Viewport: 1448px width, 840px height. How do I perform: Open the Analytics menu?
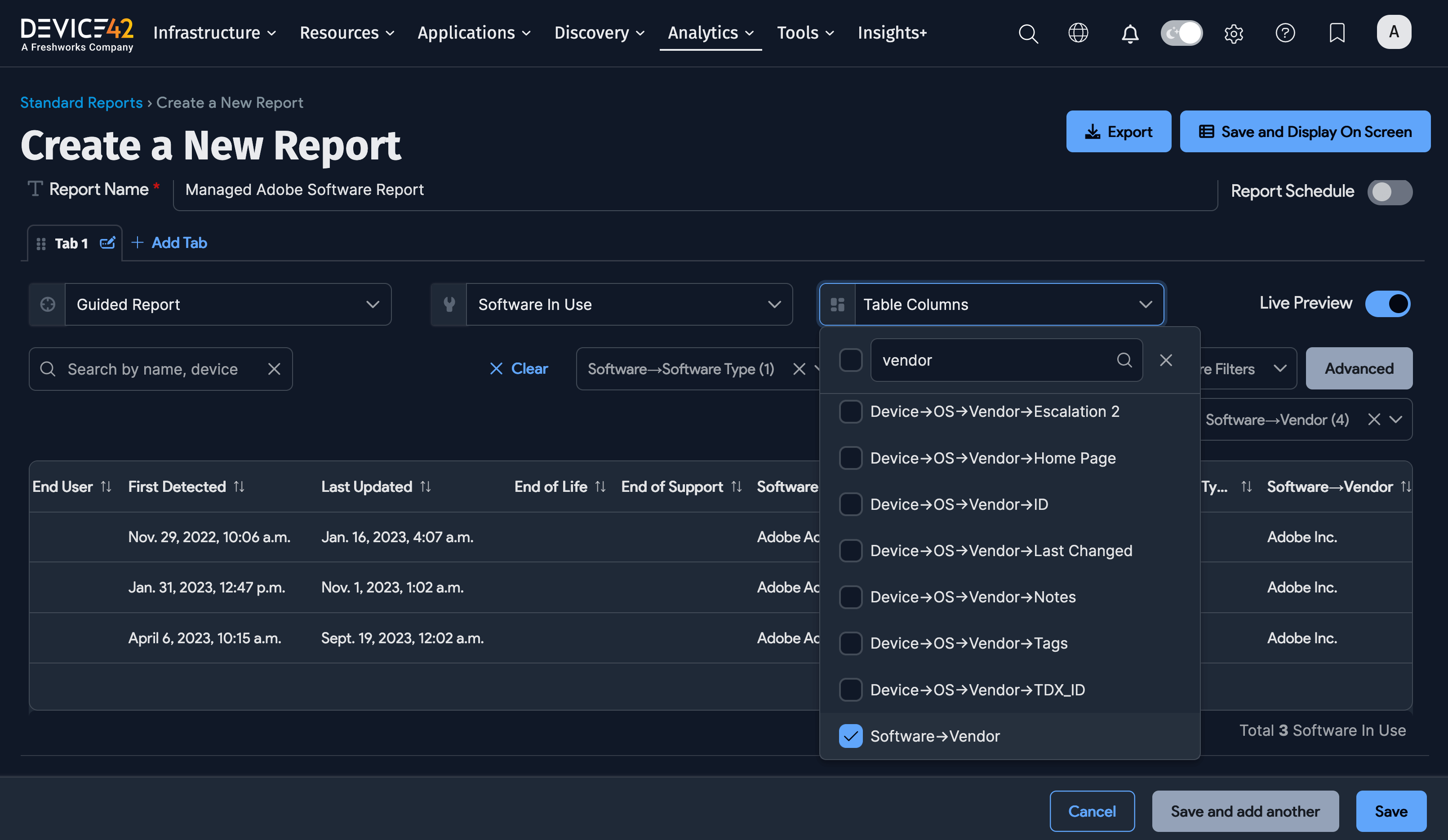(x=710, y=33)
